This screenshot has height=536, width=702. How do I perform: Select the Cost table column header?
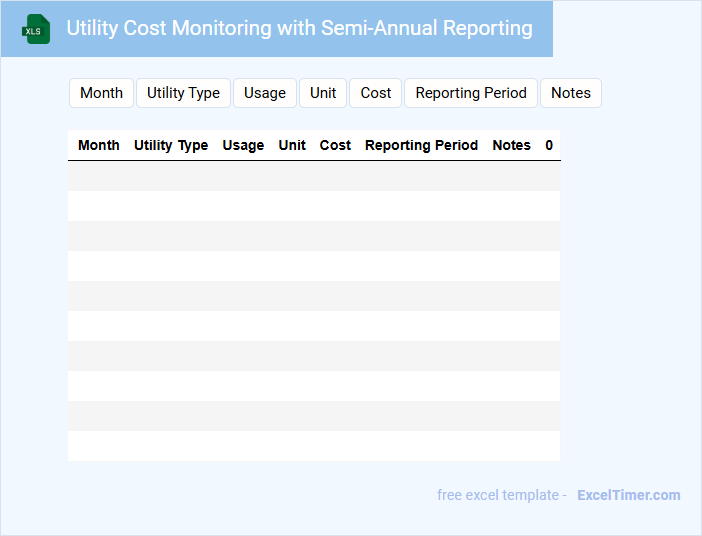(x=335, y=145)
